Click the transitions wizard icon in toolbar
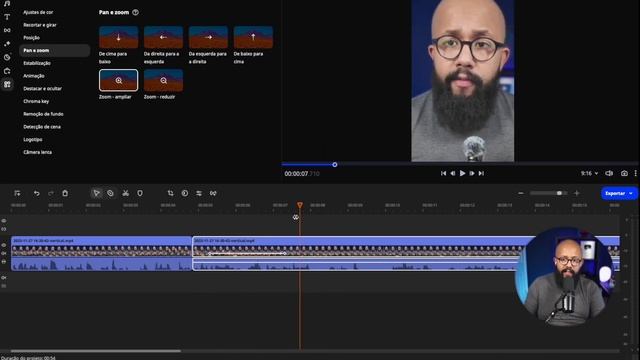Screen dimensions: 640x360 pyautogui.click(x=213, y=193)
